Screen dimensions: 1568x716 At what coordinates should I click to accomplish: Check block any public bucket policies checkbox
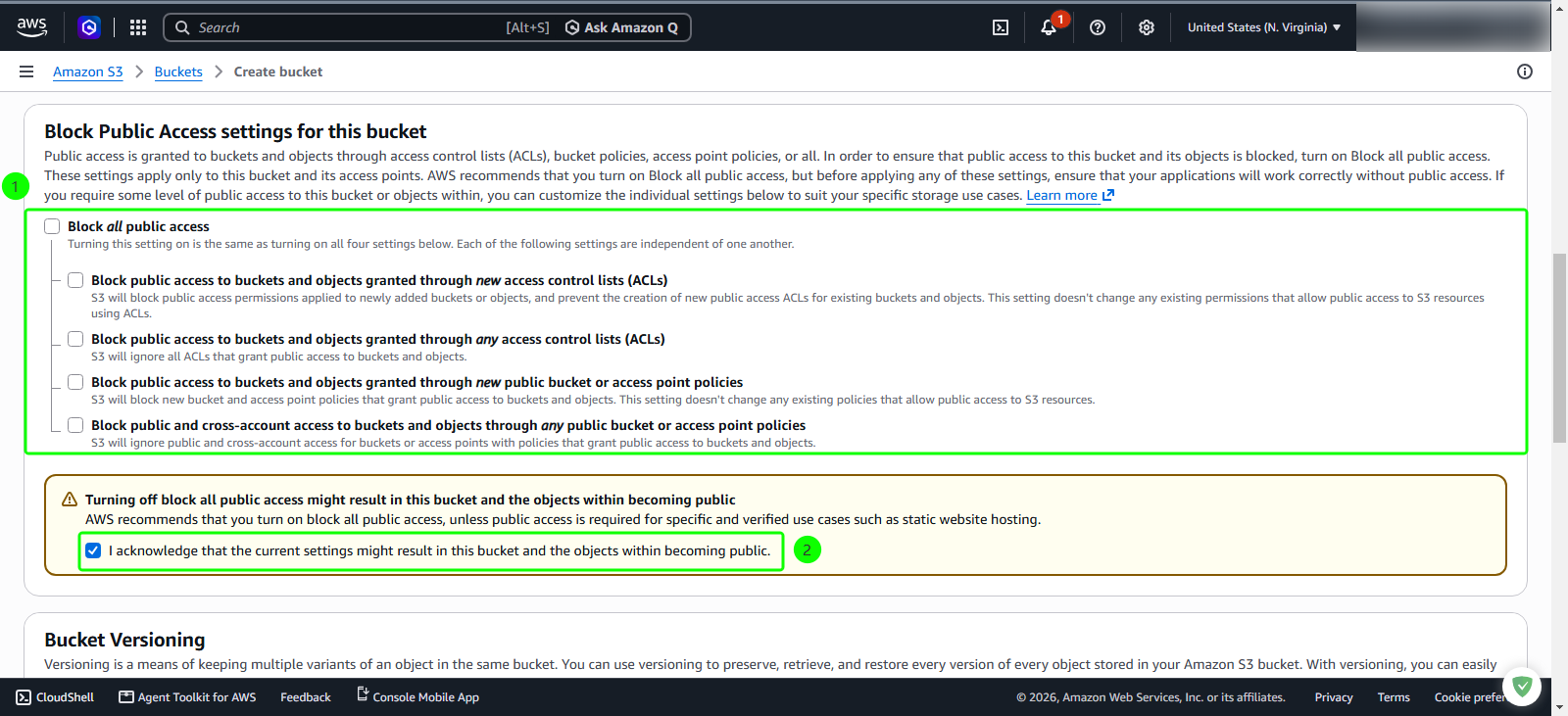[75, 425]
